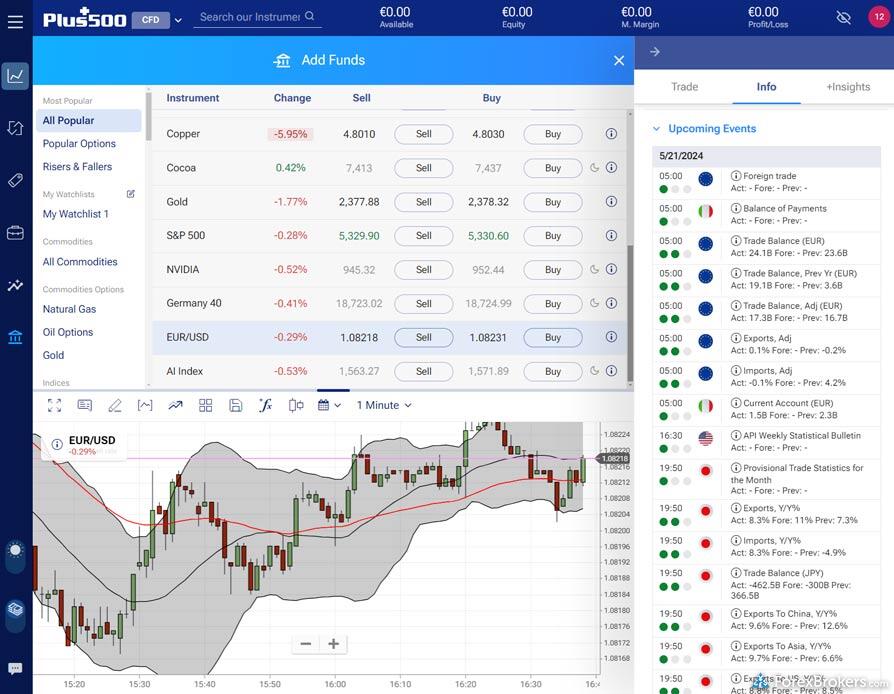
Task: Toggle the multi-chart grid layout
Action: click(205, 405)
